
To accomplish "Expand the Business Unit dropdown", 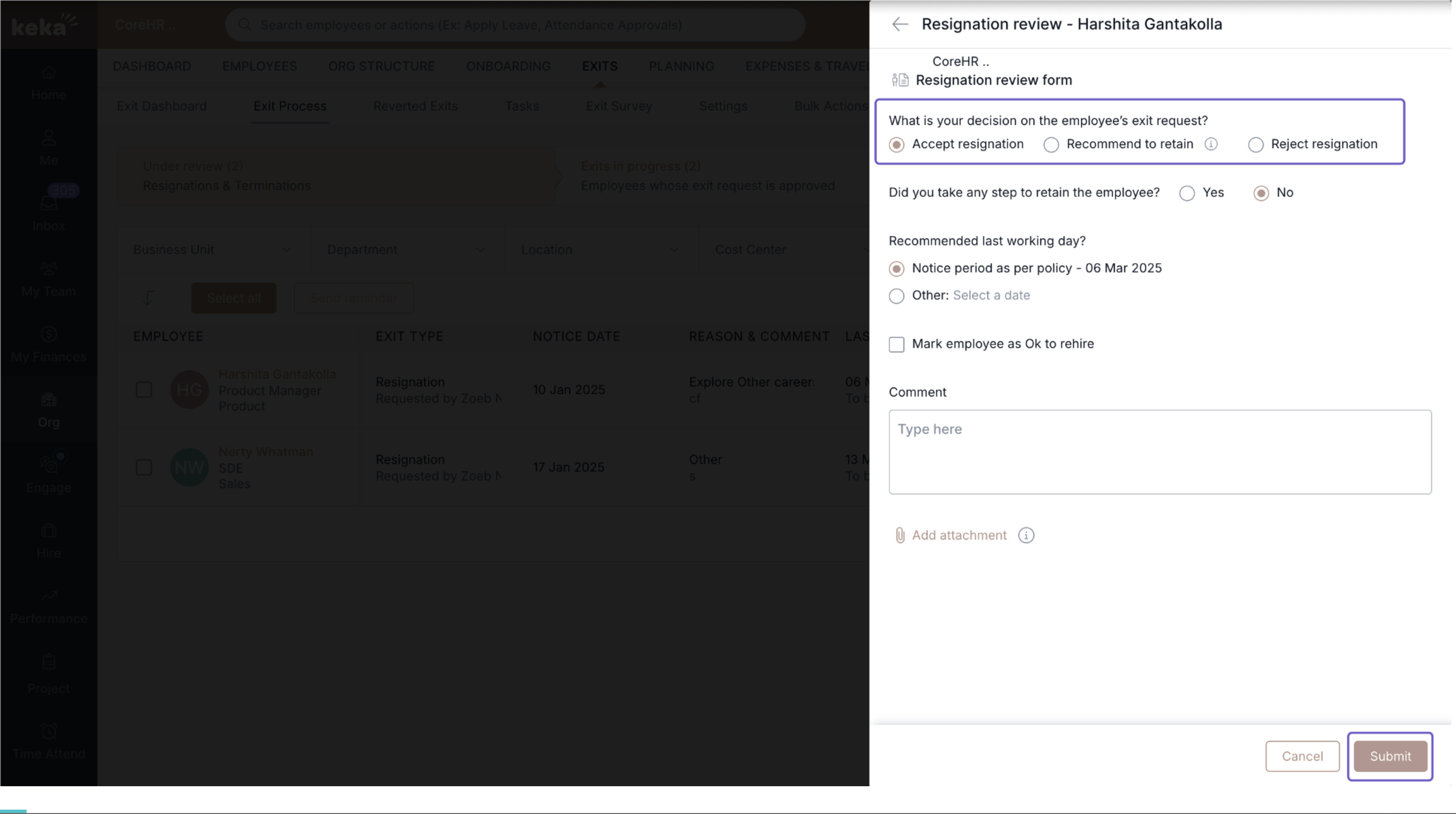I will (212, 250).
